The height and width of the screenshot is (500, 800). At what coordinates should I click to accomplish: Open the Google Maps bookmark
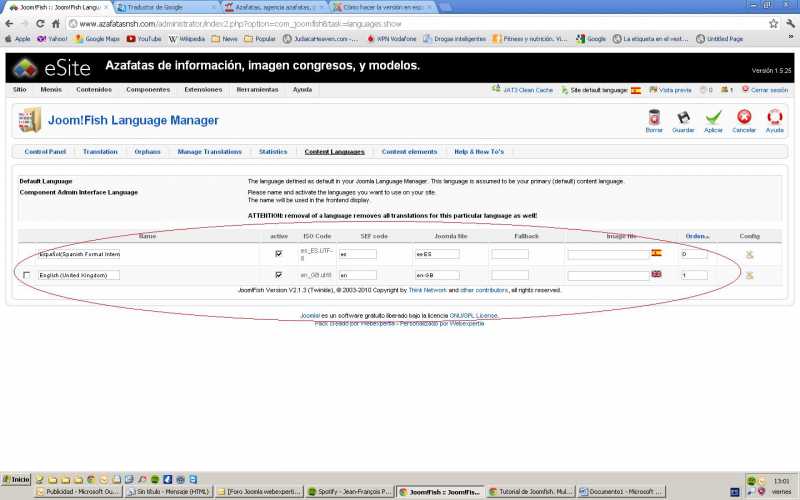pyautogui.click(x=97, y=39)
